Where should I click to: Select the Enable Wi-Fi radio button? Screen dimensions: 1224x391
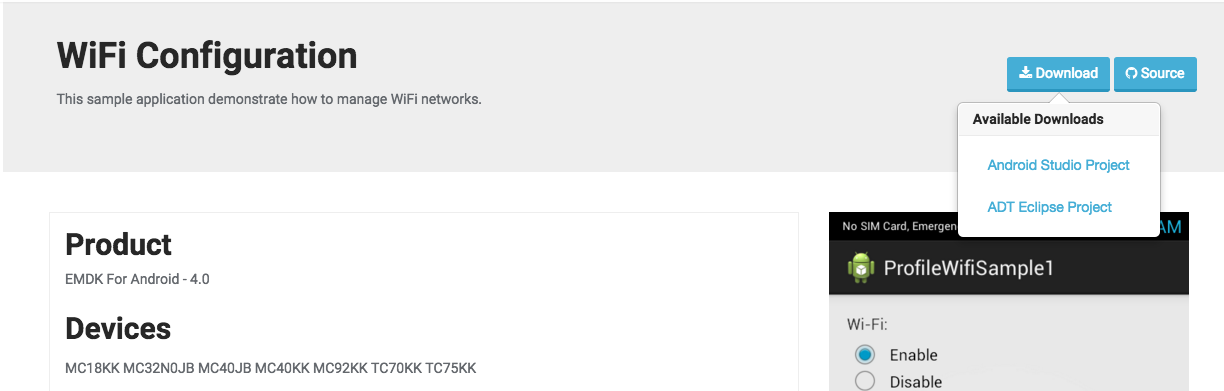coord(865,355)
